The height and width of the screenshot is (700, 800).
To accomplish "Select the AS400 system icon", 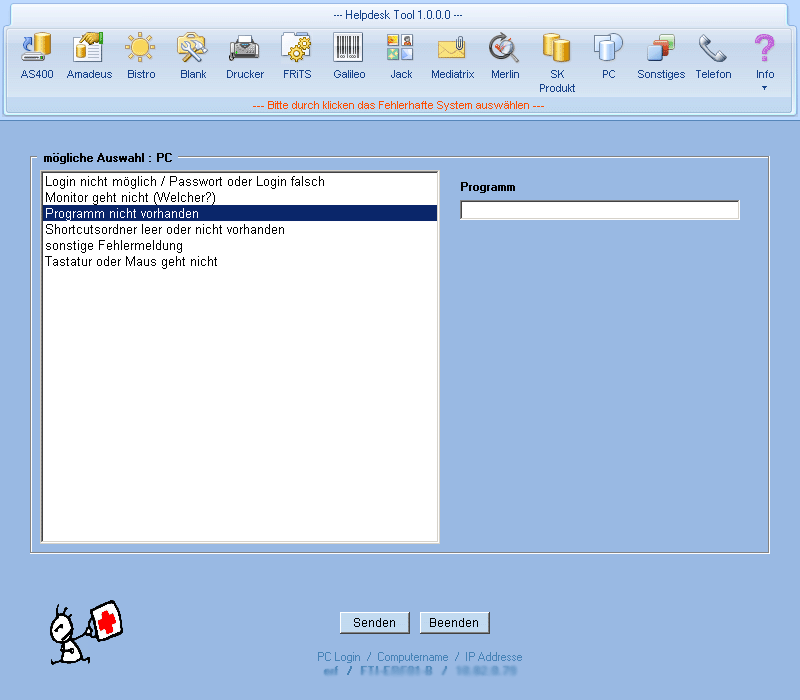I will 37,49.
